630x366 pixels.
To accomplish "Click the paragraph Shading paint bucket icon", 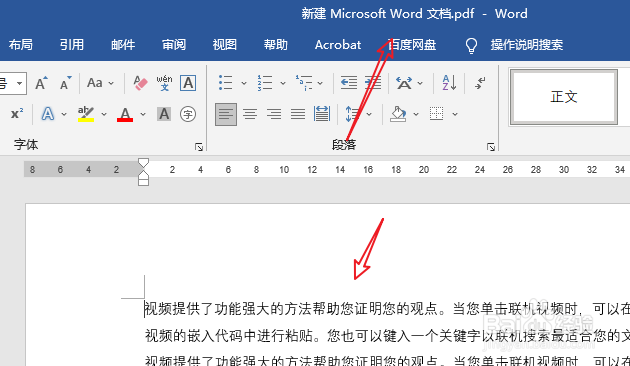I will pos(398,114).
